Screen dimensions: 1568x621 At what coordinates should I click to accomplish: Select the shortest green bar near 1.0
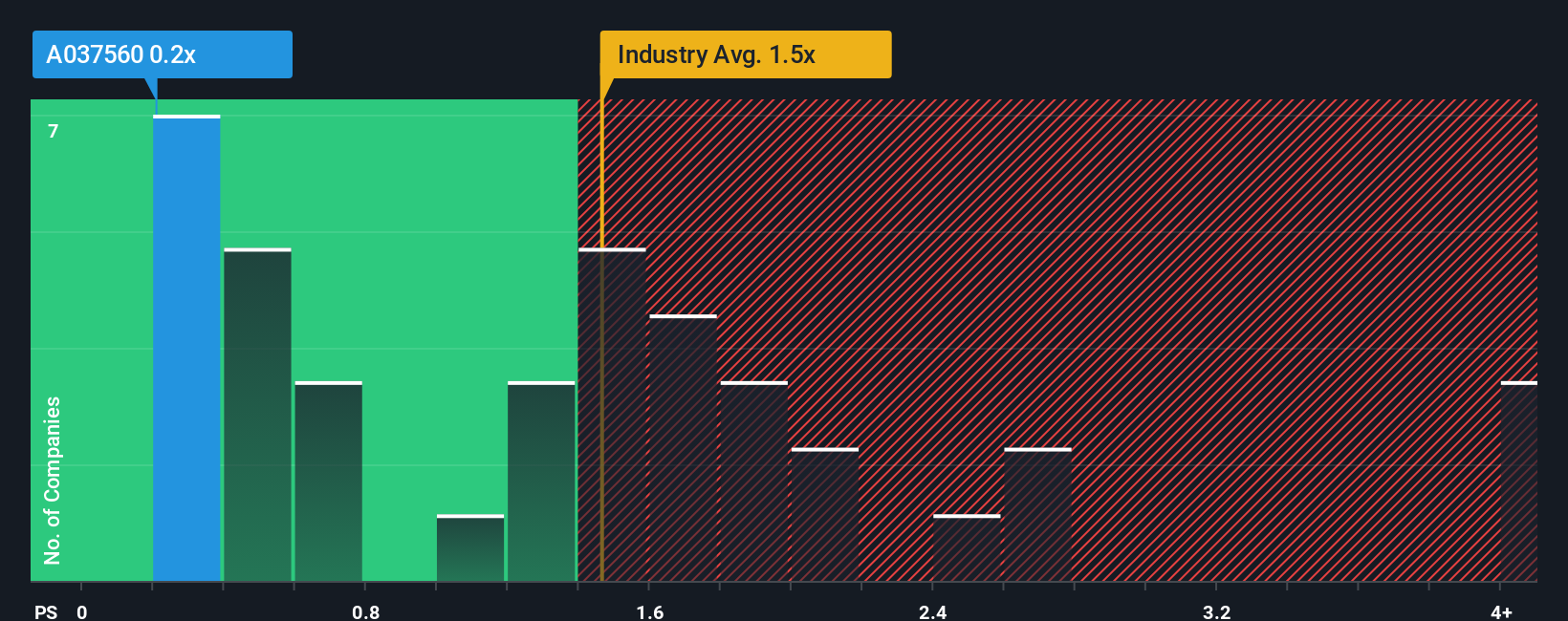point(470,547)
